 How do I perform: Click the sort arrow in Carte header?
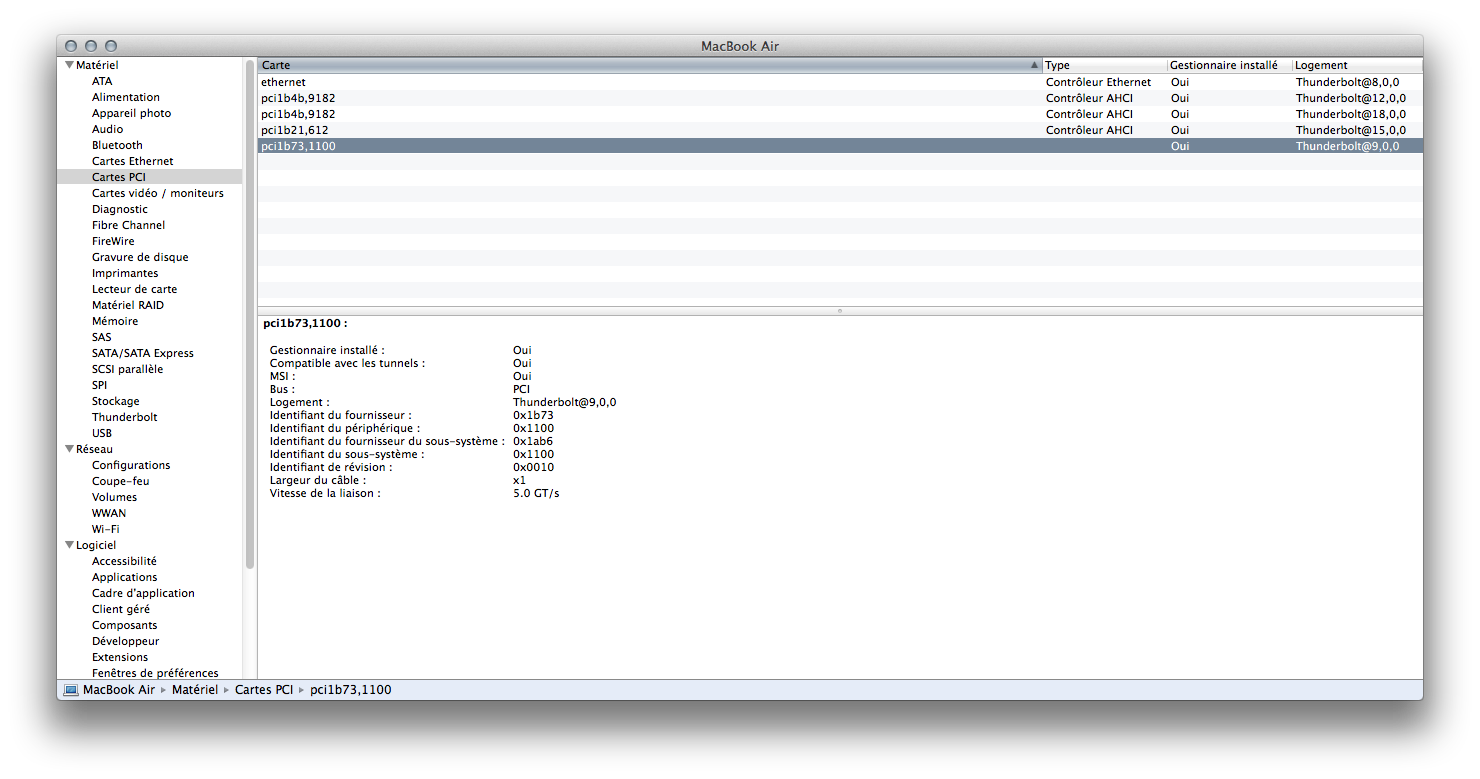(1034, 65)
